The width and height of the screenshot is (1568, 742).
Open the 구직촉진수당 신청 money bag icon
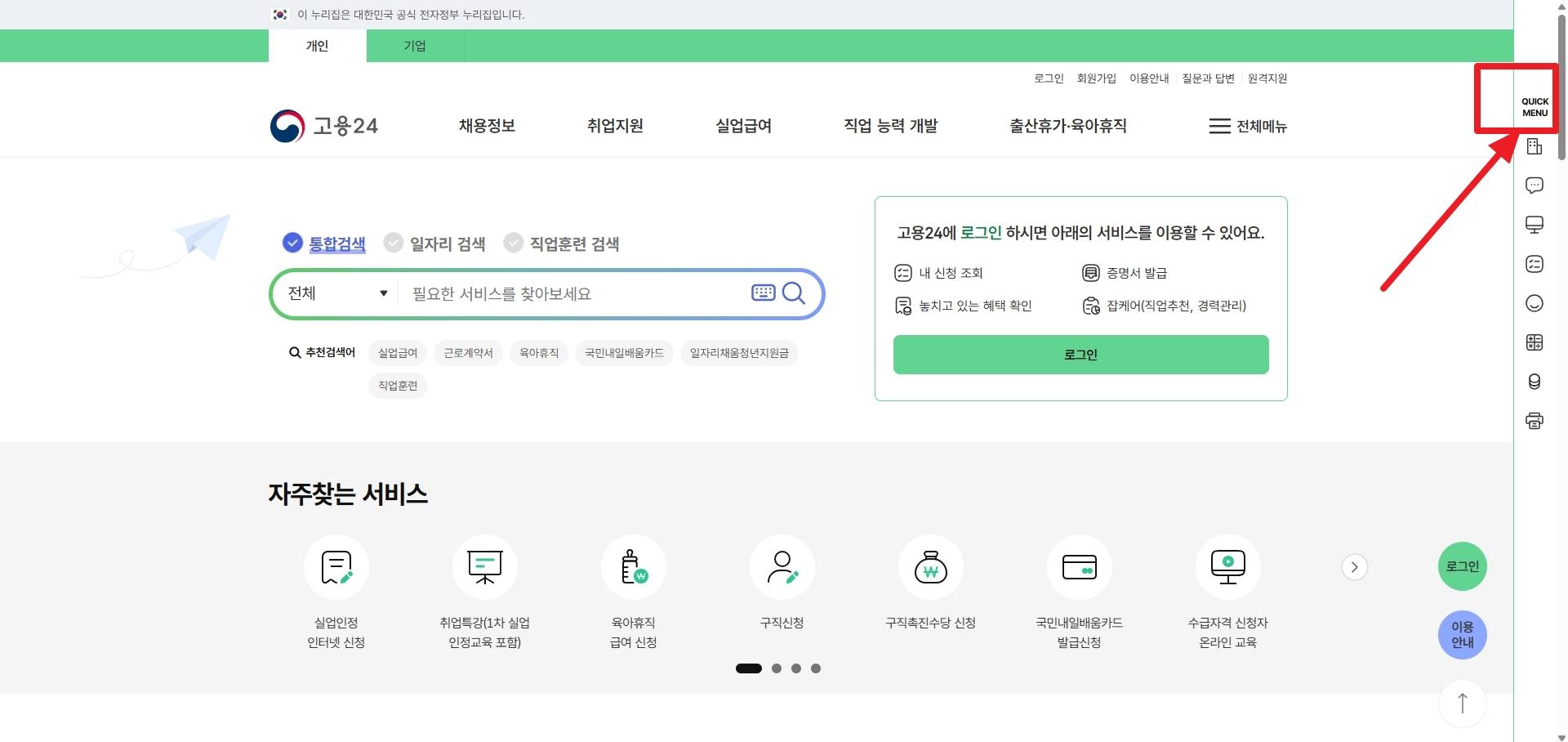point(931,566)
